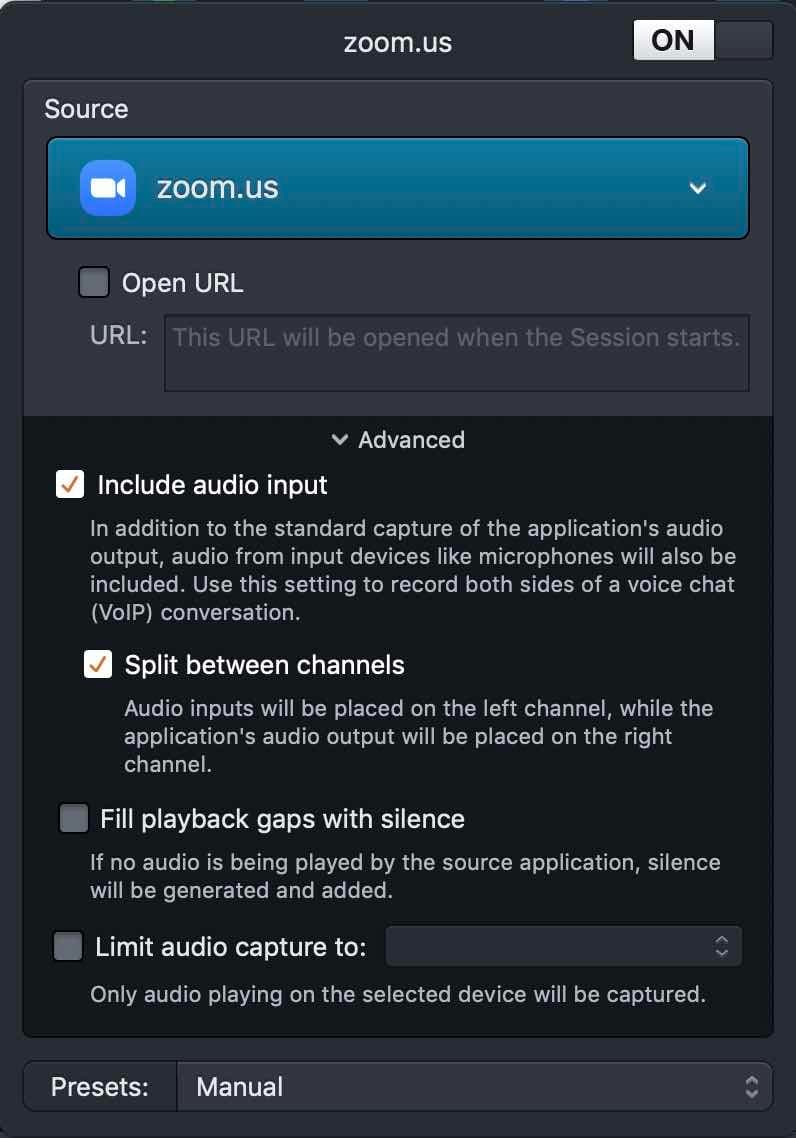Click the Advanced disclosure chevron

click(x=338, y=439)
